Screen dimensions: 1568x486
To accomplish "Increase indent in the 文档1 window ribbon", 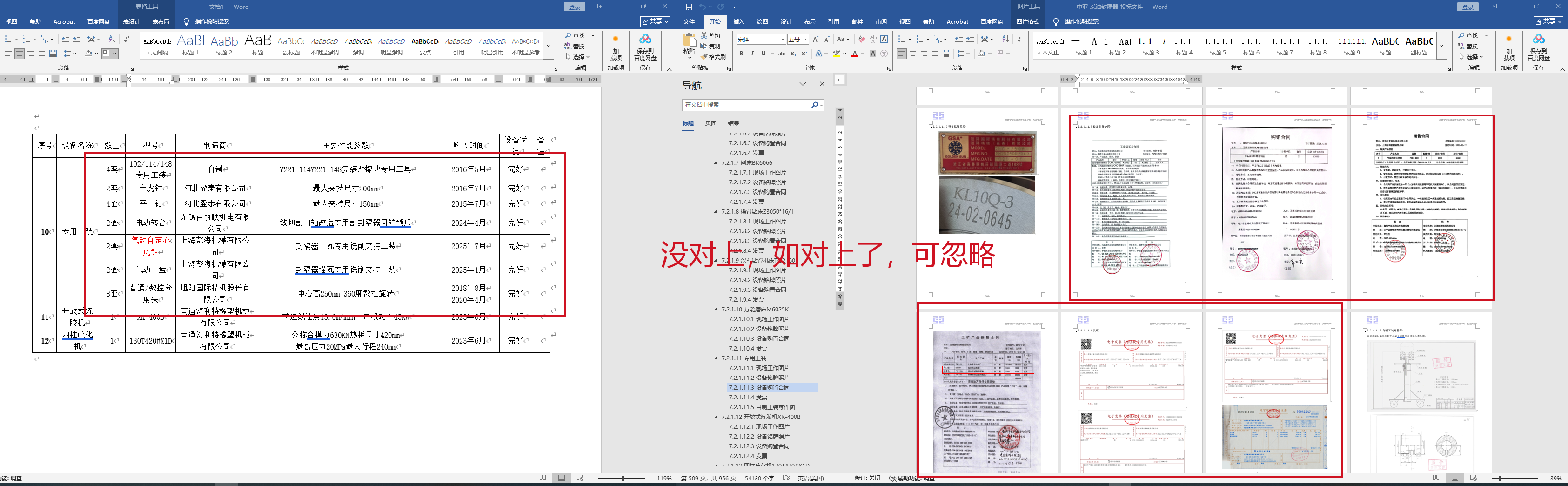I will click(76, 39).
